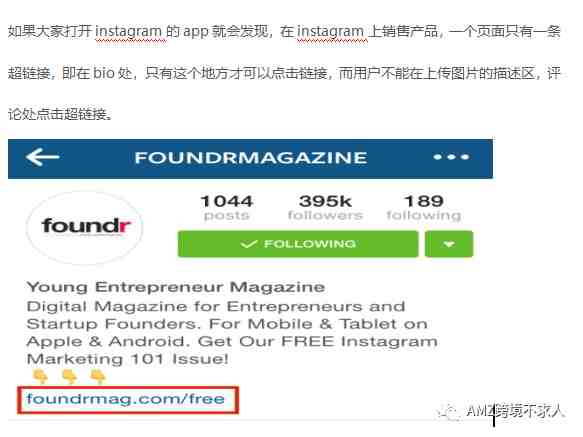Click the FOUNDRMAGAZINE header title
The height and width of the screenshot is (437, 583).
(251, 158)
